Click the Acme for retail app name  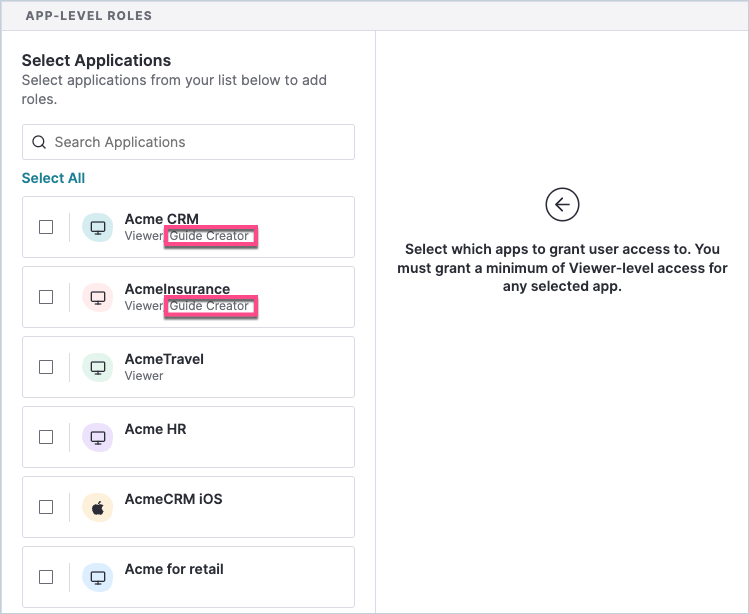pos(174,569)
